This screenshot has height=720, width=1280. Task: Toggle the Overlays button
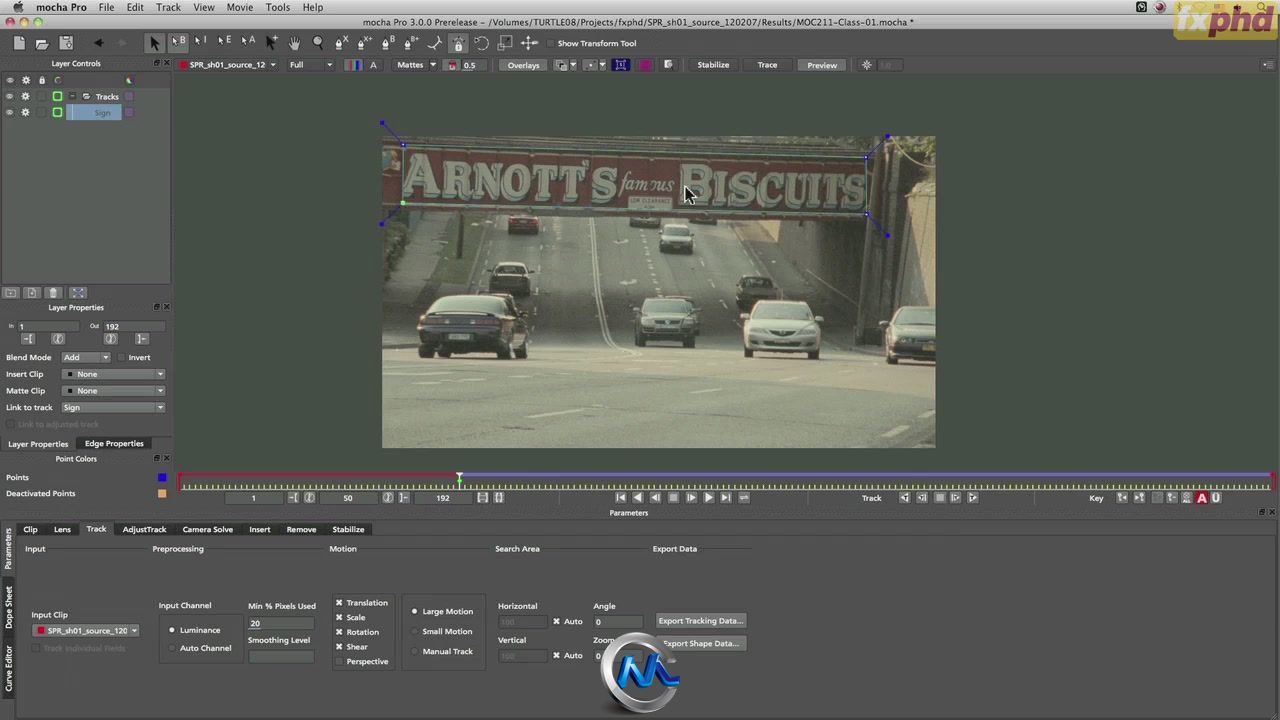(523, 65)
